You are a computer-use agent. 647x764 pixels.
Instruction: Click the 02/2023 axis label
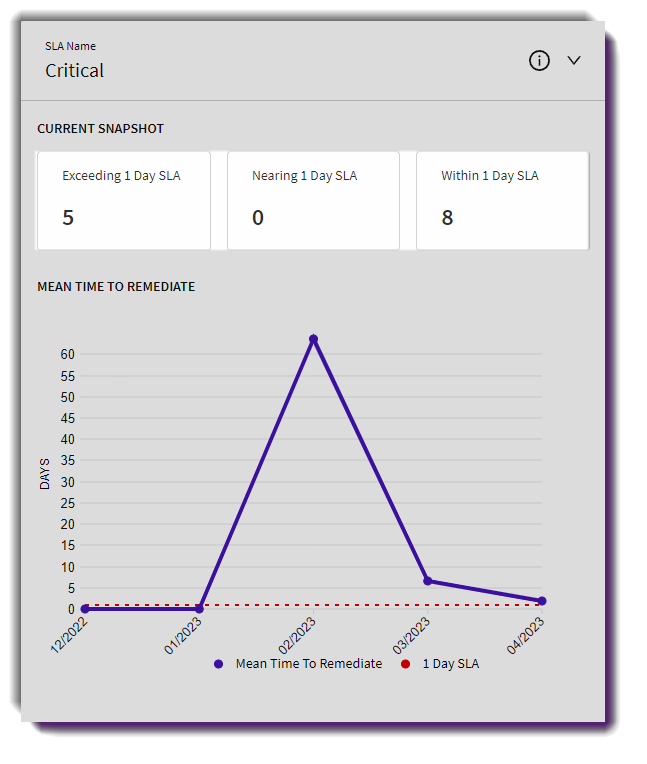297,635
